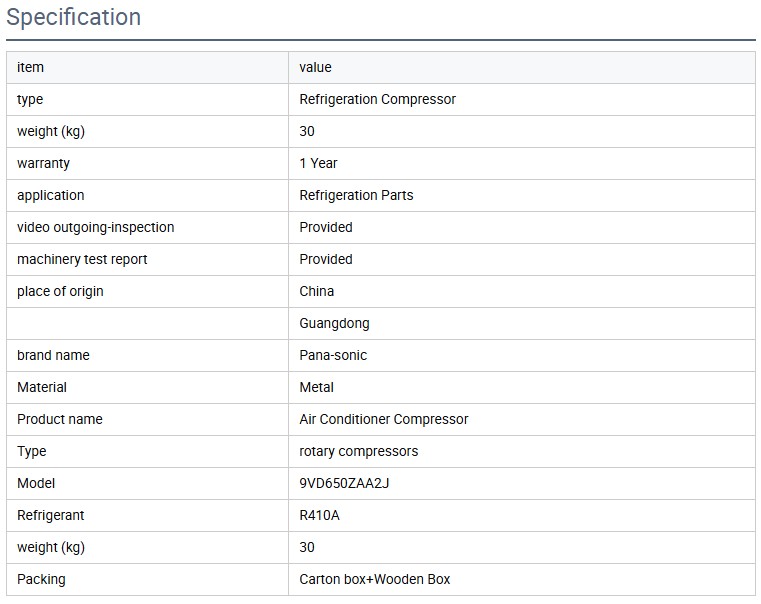The image size is (761, 604).
Task: Select the 'warranty' row label
Action: [x=43, y=163]
